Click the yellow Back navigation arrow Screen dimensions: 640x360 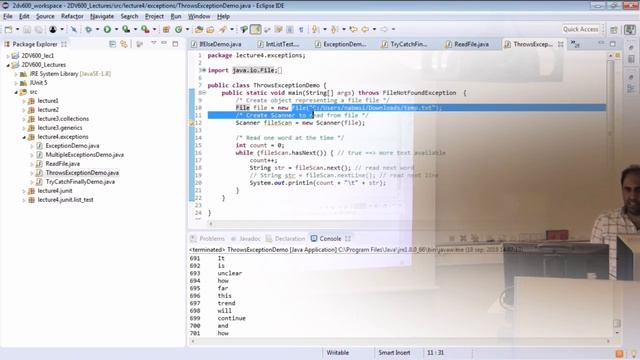[x=365, y=29]
